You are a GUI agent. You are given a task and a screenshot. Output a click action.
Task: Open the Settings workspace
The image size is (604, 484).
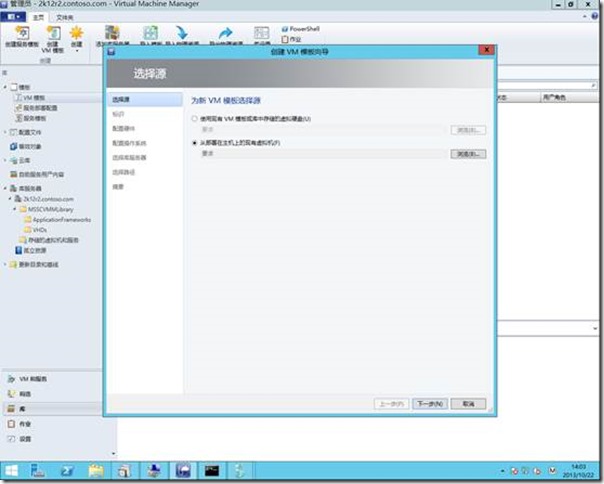click(x=19, y=439)
